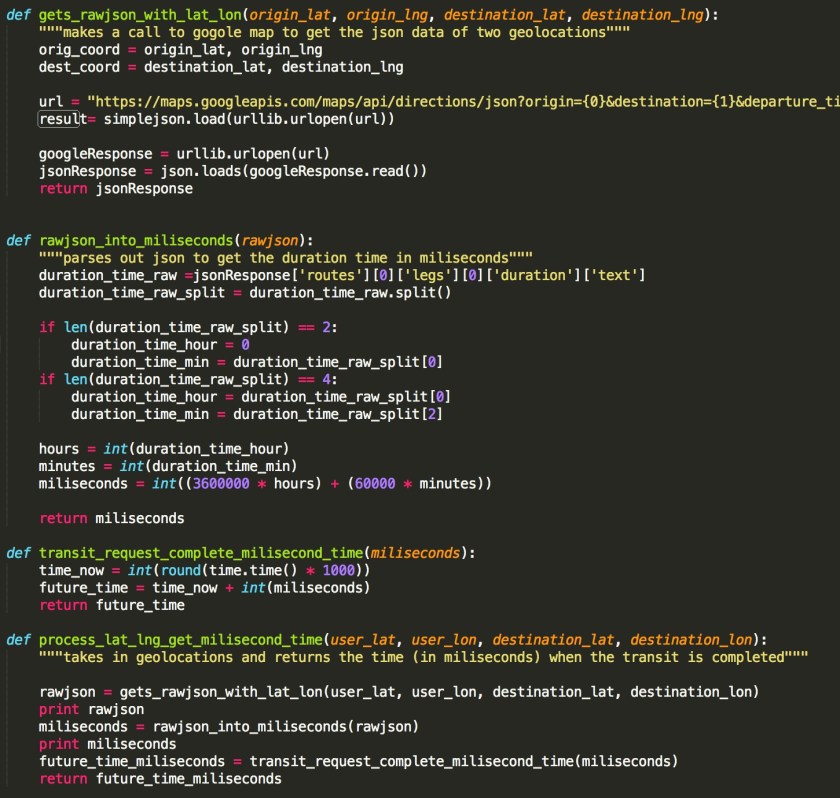This screenshot has width=840, height=798.
Task: Select the origin_lat parameter
Action: (x=289, y=15)
